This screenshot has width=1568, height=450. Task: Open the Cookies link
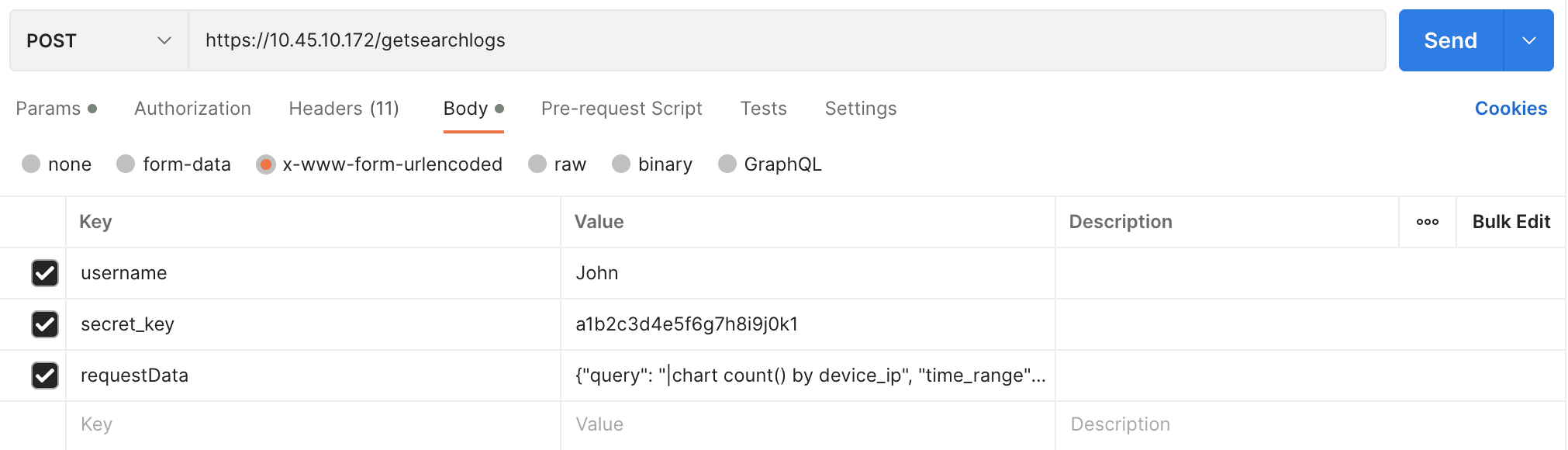click(x=1510, y=109)
